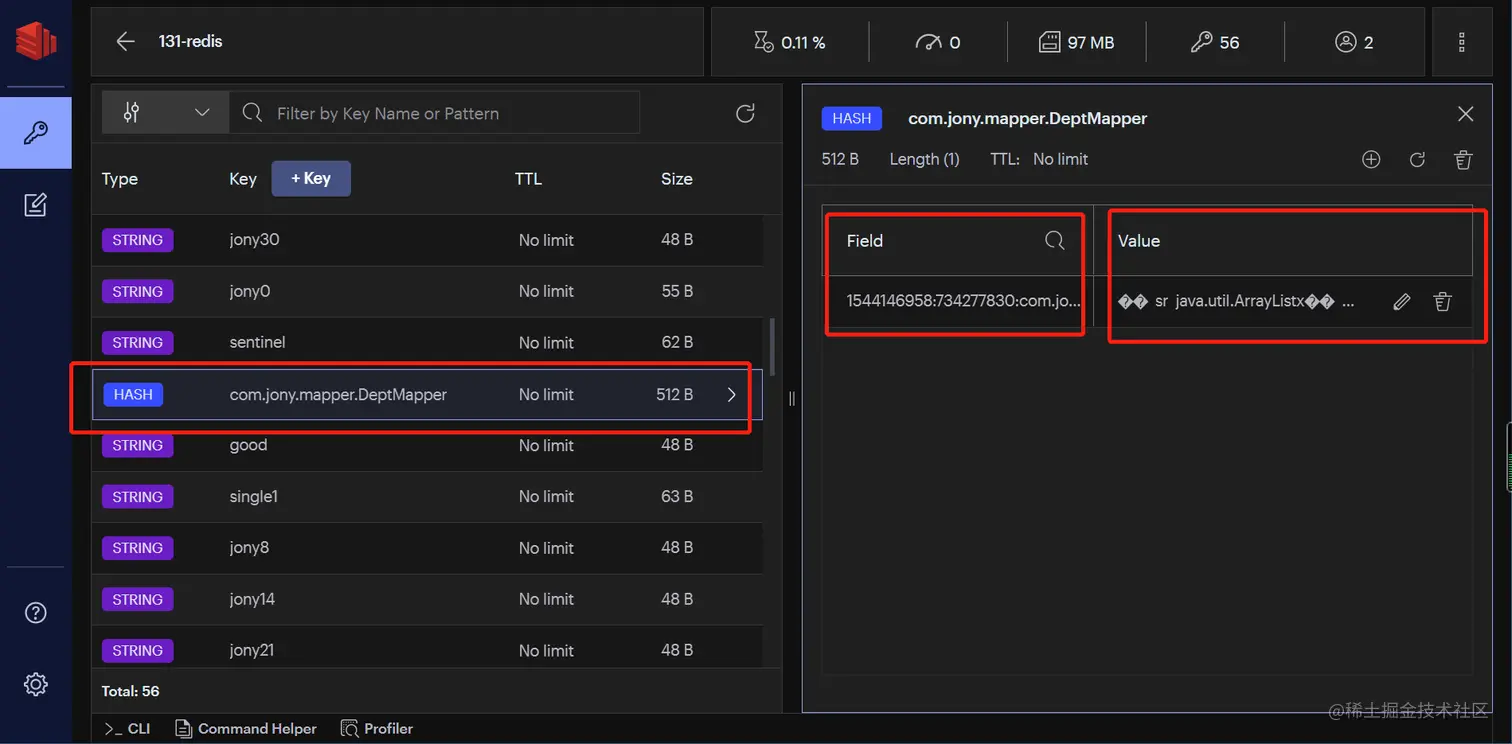This screenshot has height=744, width=1512.
Task: Expand the com.jony.mapper.DeptMapper row chevron
Action: (732, 395)
